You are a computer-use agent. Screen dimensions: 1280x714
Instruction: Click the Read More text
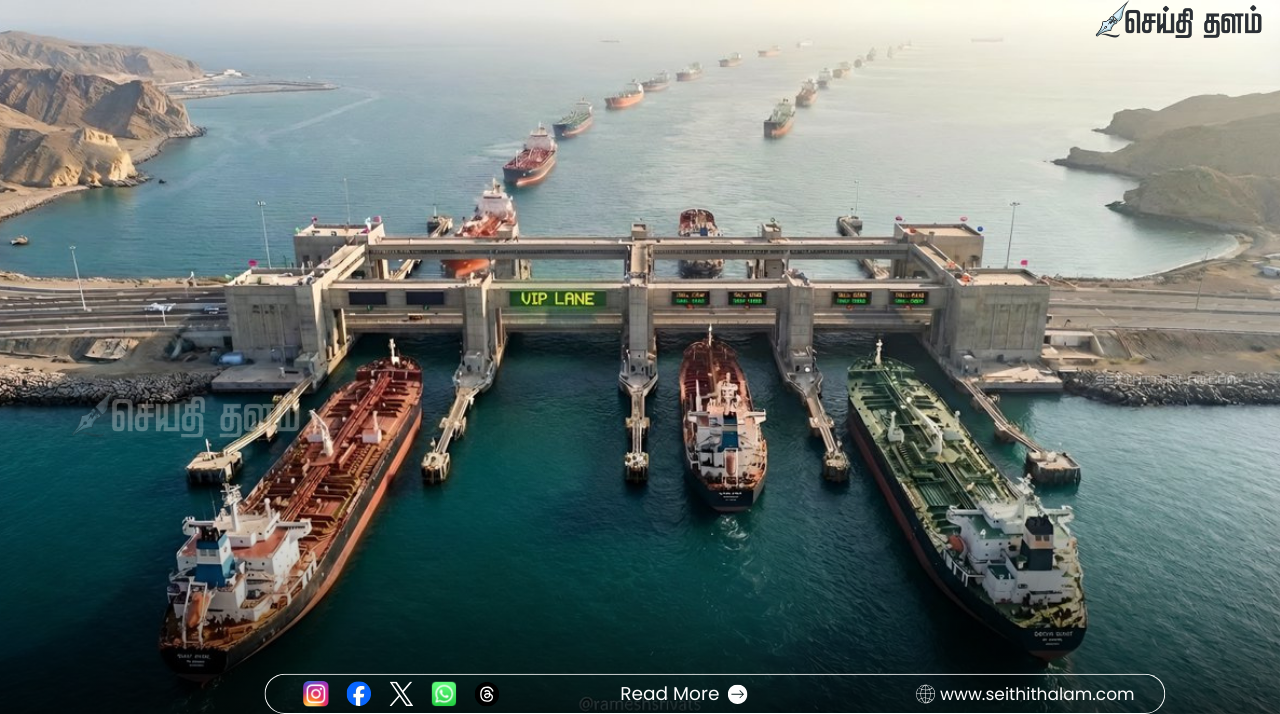pyautogui.click(x=669, y=694)
